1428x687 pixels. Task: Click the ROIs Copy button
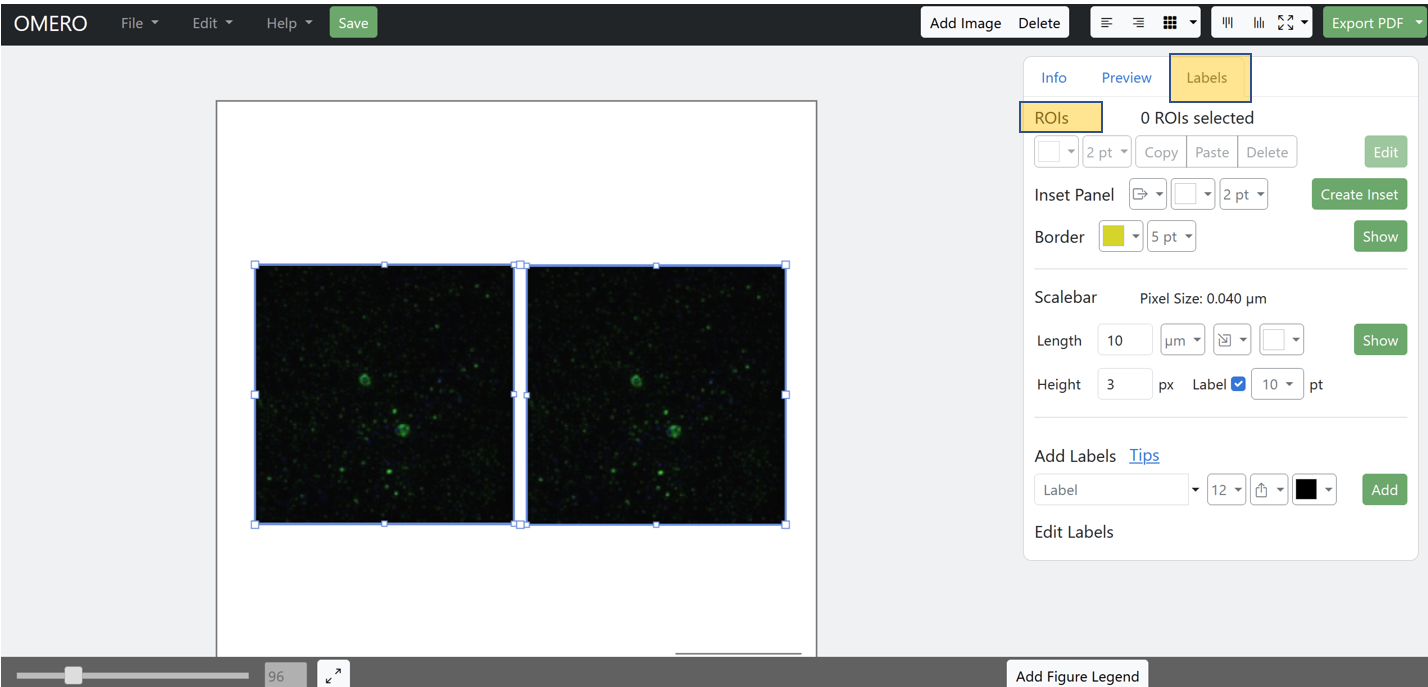click(1161, 152)
